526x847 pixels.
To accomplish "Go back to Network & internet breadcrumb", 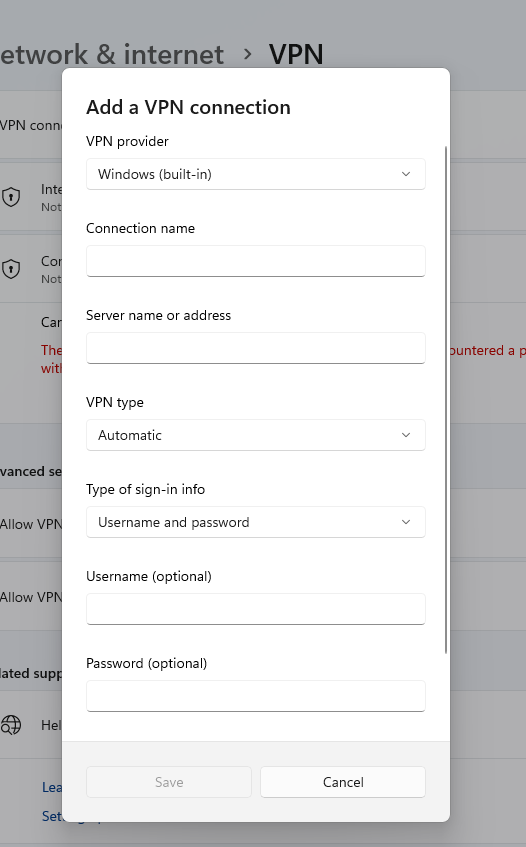I will pyautogui.click(x=111, y=54).
